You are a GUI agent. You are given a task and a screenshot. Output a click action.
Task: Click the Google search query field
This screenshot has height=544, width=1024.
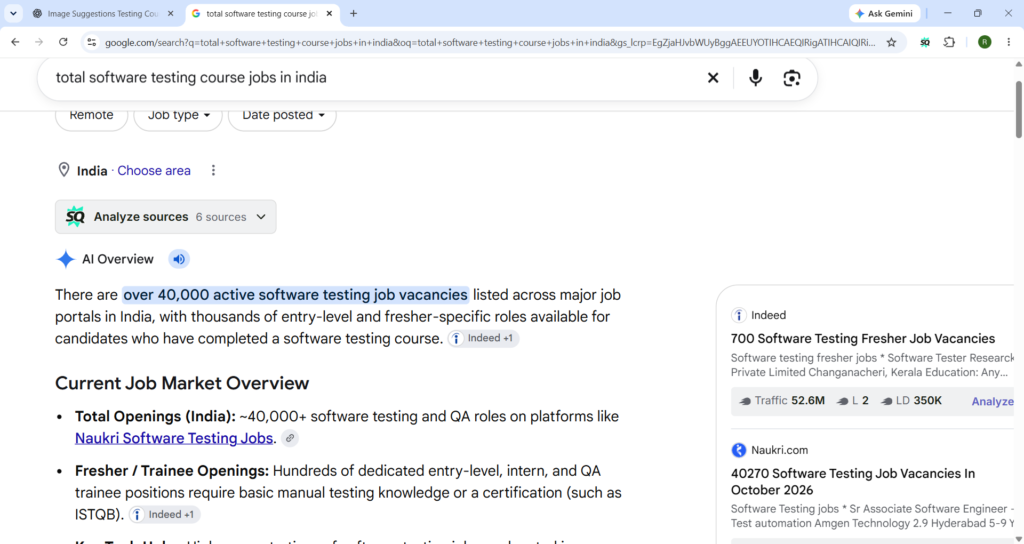click(x=372, y=78)
